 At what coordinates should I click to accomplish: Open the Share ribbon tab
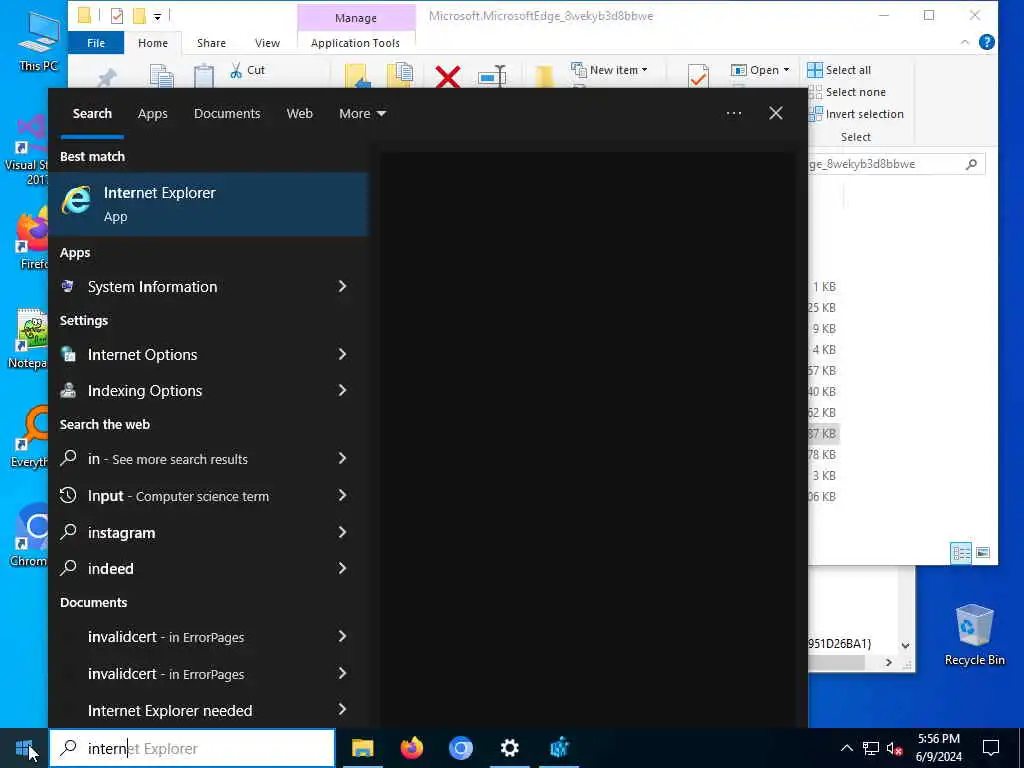pos(211,43)
